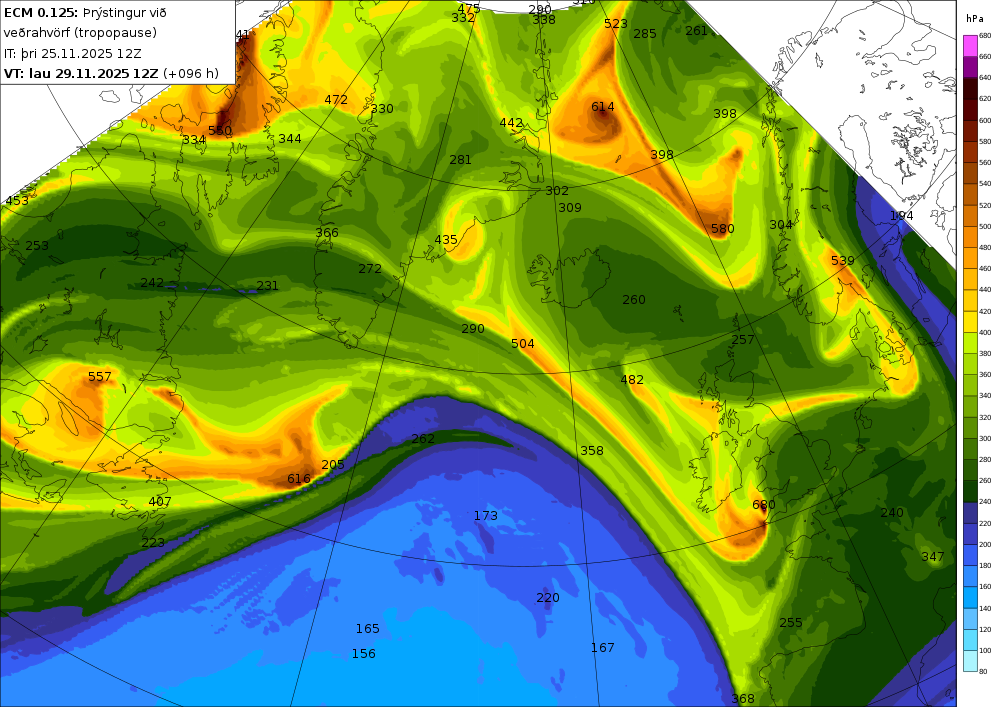Click the text 'veðrahvörf (tropopause)'
This screenshot has height=707, width=1000.
coord(80,33)
